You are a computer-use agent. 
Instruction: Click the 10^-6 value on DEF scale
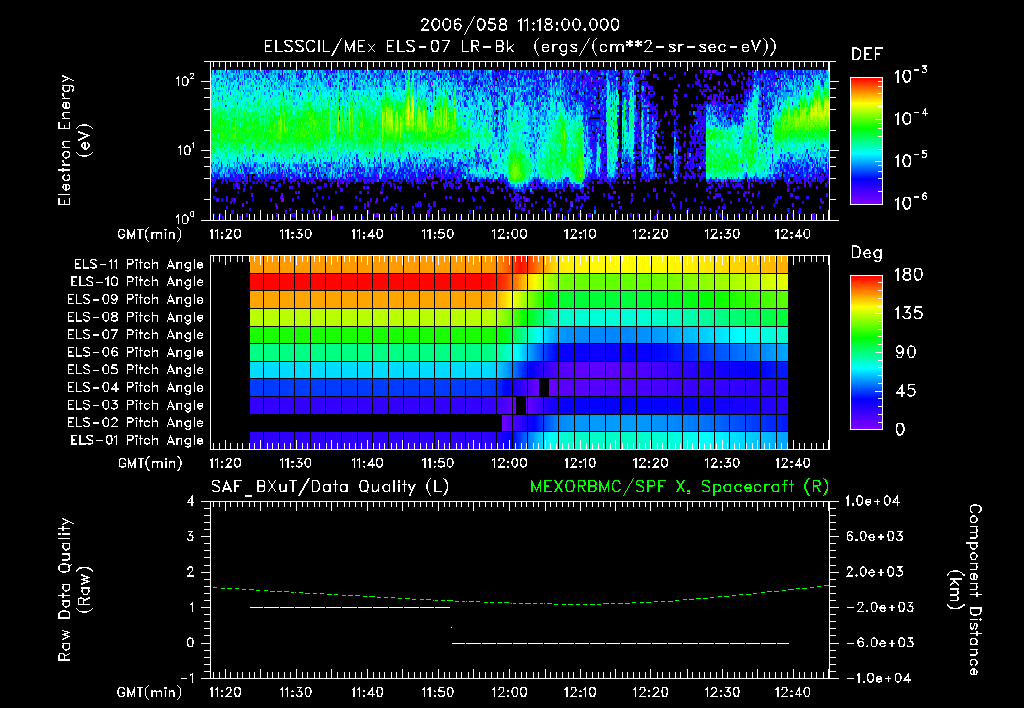coord(910,202)
